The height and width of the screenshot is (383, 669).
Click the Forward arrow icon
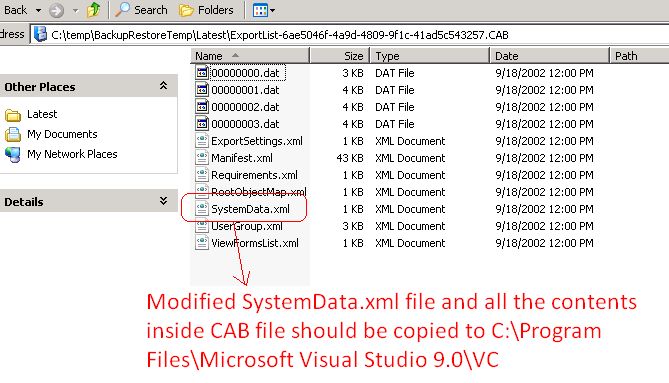[x=56, y=10]
